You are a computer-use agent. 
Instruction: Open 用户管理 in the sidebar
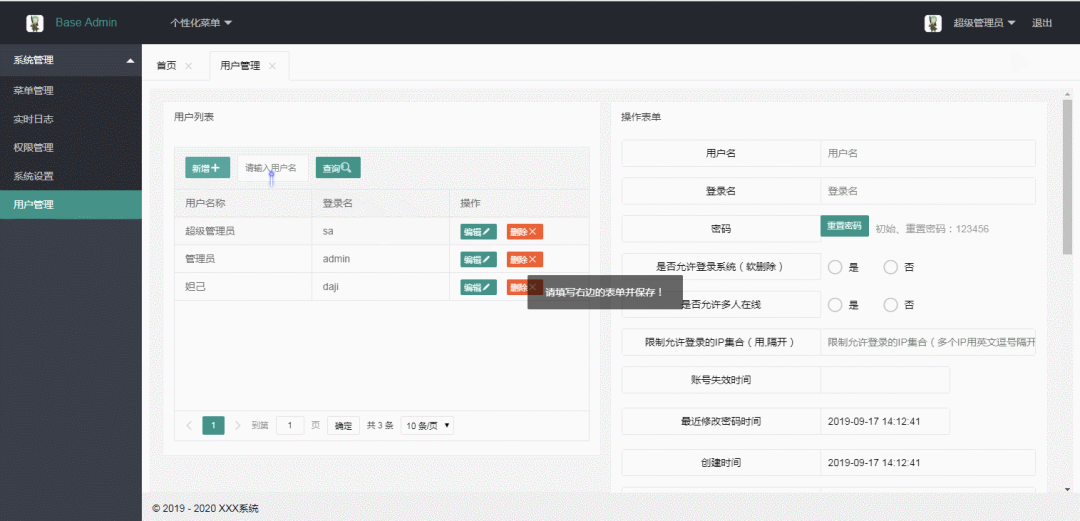pos(71,205)
